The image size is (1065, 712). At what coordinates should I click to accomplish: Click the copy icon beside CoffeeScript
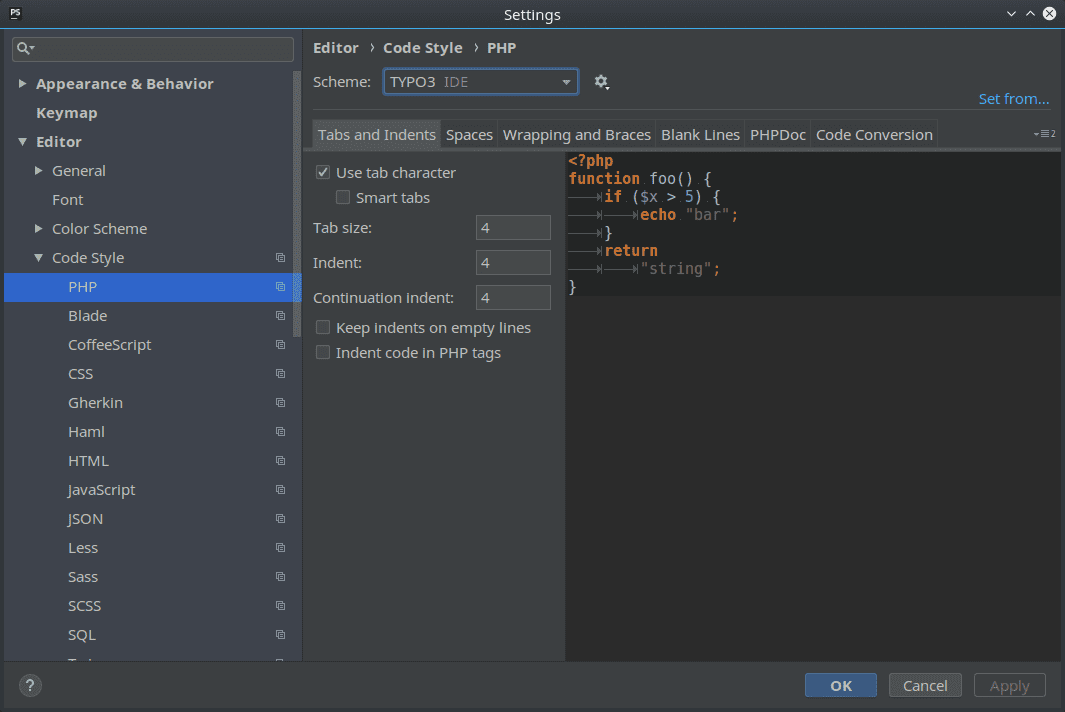pos(281,344)
